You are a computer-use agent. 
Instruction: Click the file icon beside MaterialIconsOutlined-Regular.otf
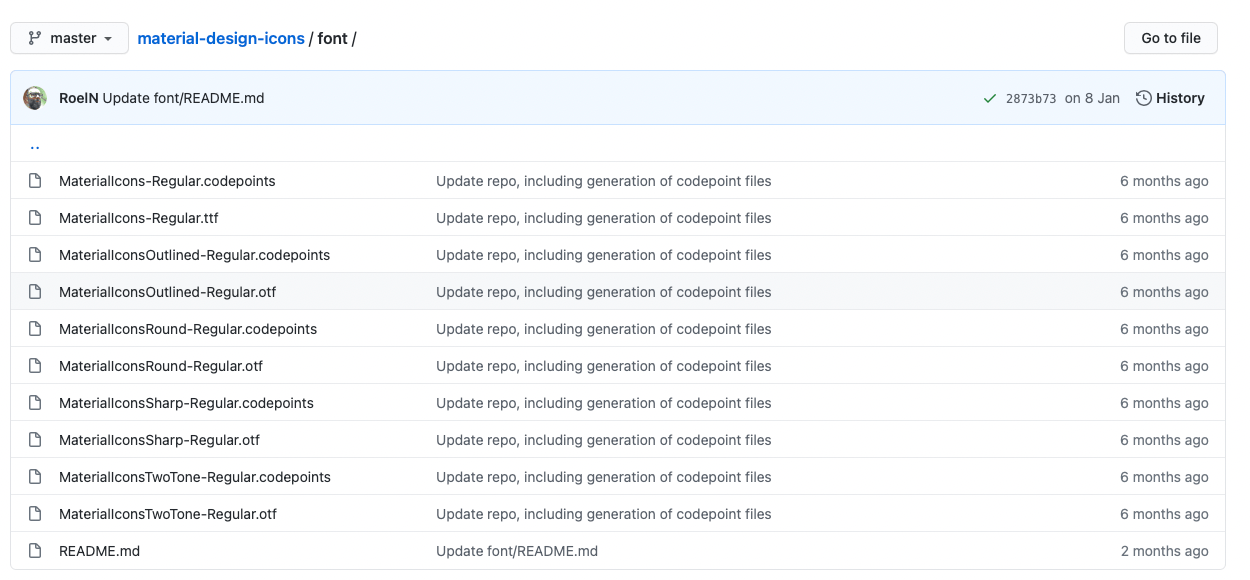coord(35,292)
